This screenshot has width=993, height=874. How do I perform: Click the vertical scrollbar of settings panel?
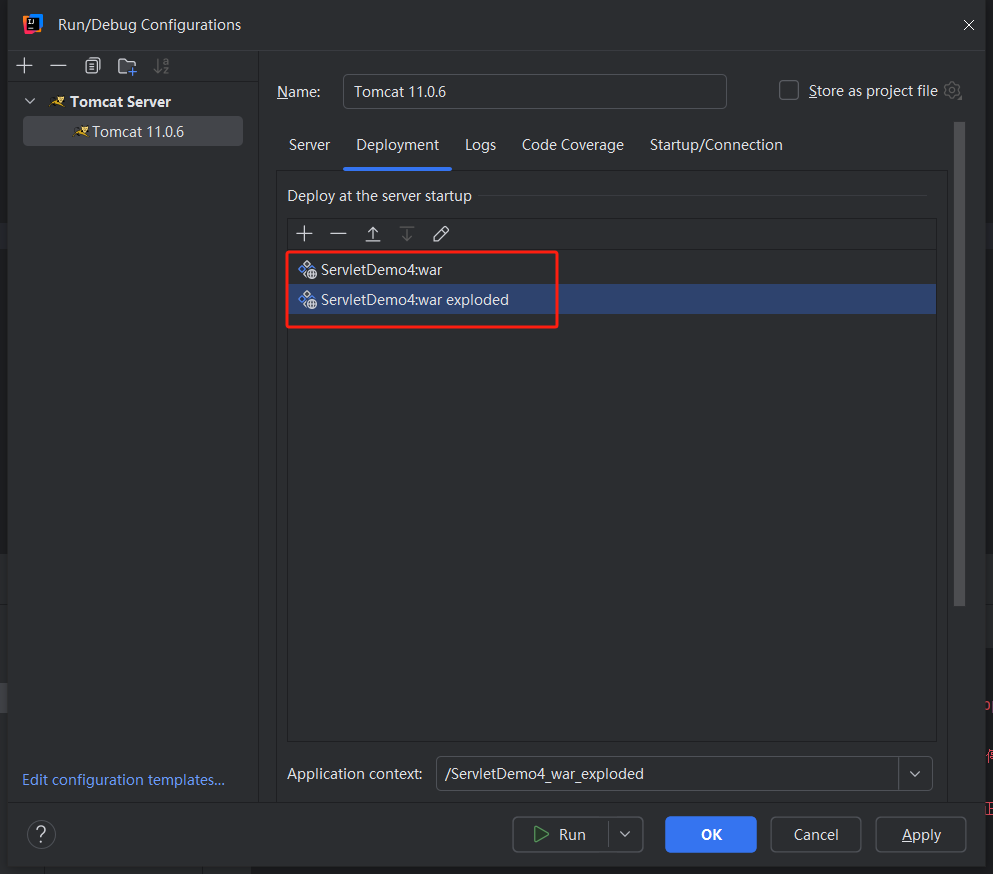tap(959, 364)
